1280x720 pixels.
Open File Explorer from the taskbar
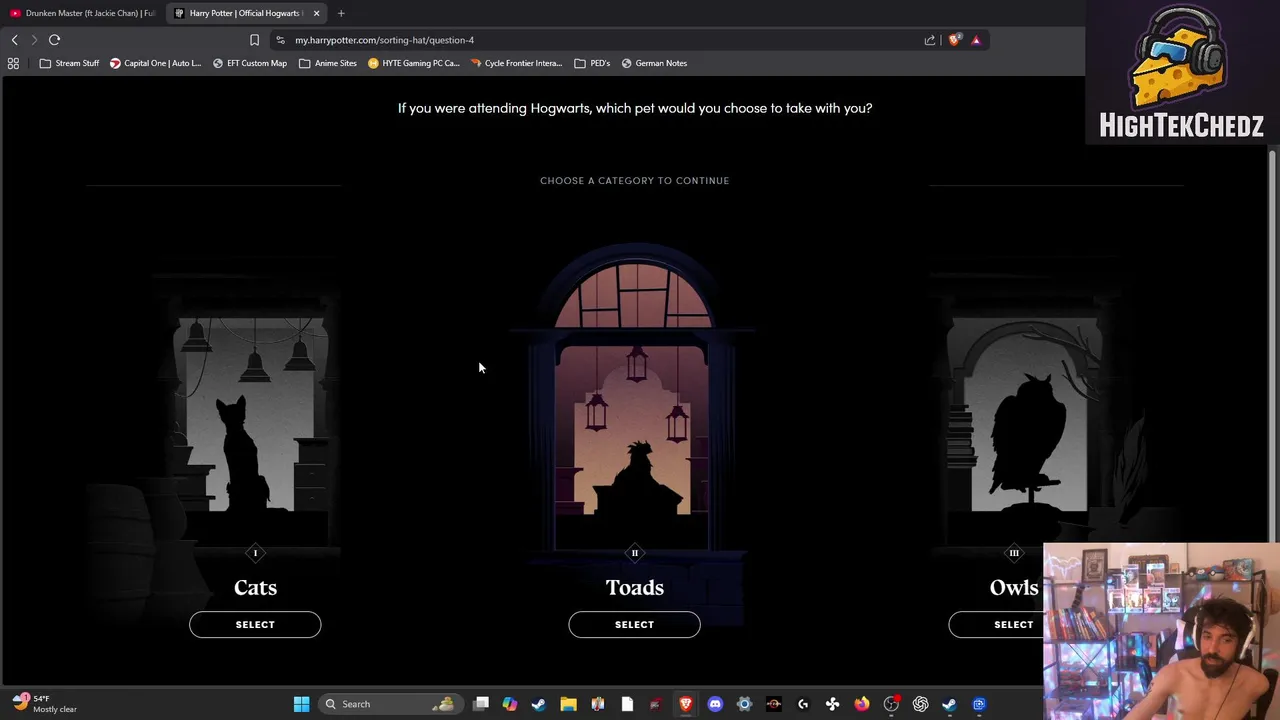[568, 704]
